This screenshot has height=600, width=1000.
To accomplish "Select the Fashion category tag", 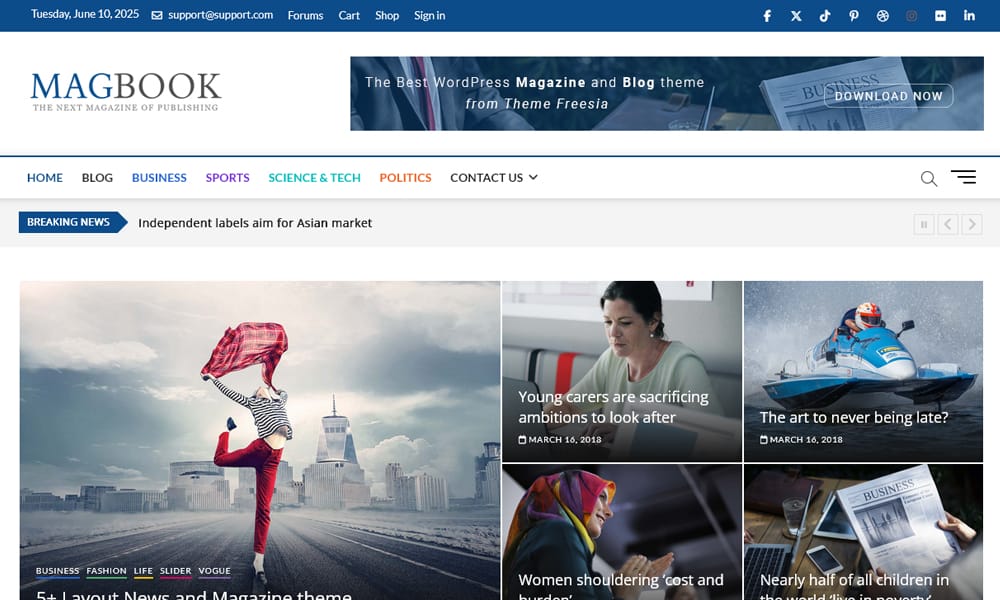I will click(x=106, y=571).
